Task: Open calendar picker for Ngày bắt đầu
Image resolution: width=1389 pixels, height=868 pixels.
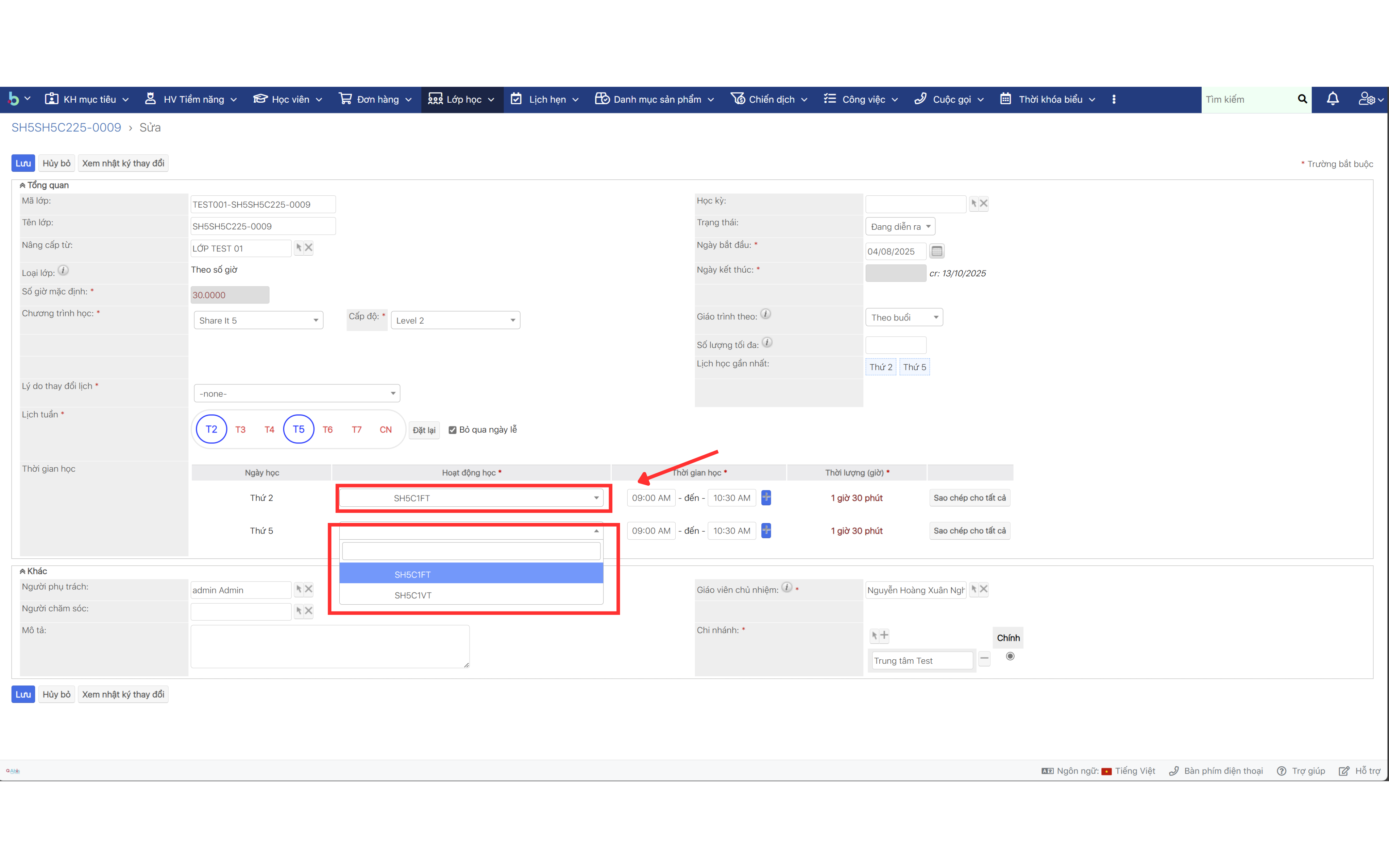Action: [937, 251]
